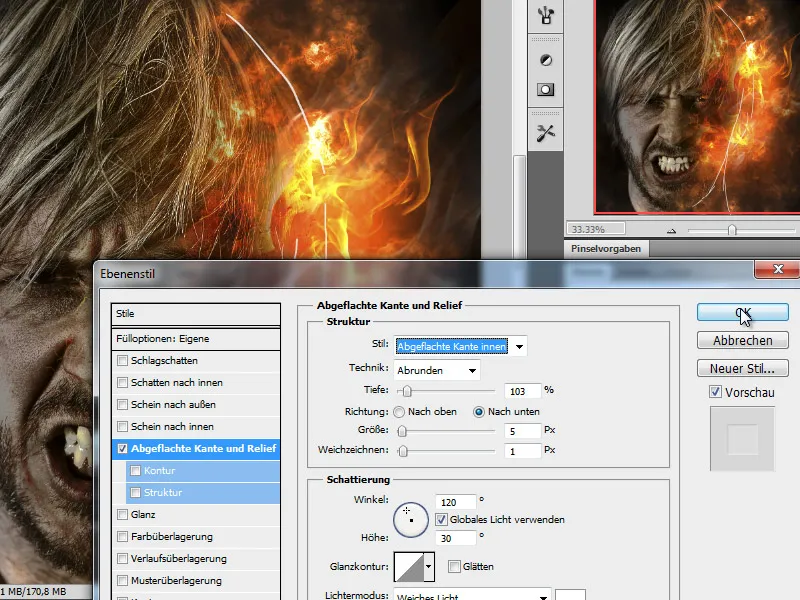800x600 pixels.
Task: Click the USB brush panel icon
Action: click(x=545, y=15)
